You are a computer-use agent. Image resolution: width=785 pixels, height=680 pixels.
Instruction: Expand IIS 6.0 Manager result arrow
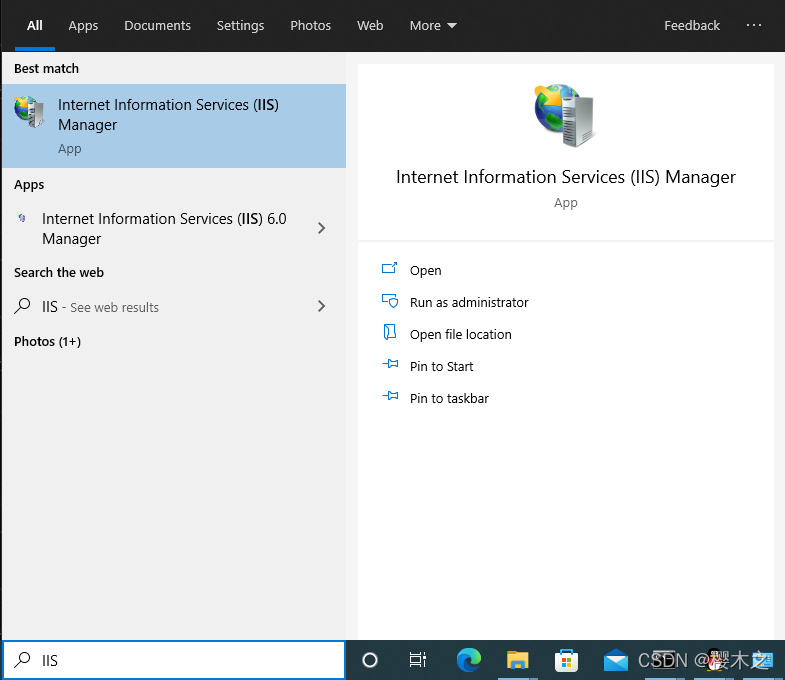(x=321, y=228)
